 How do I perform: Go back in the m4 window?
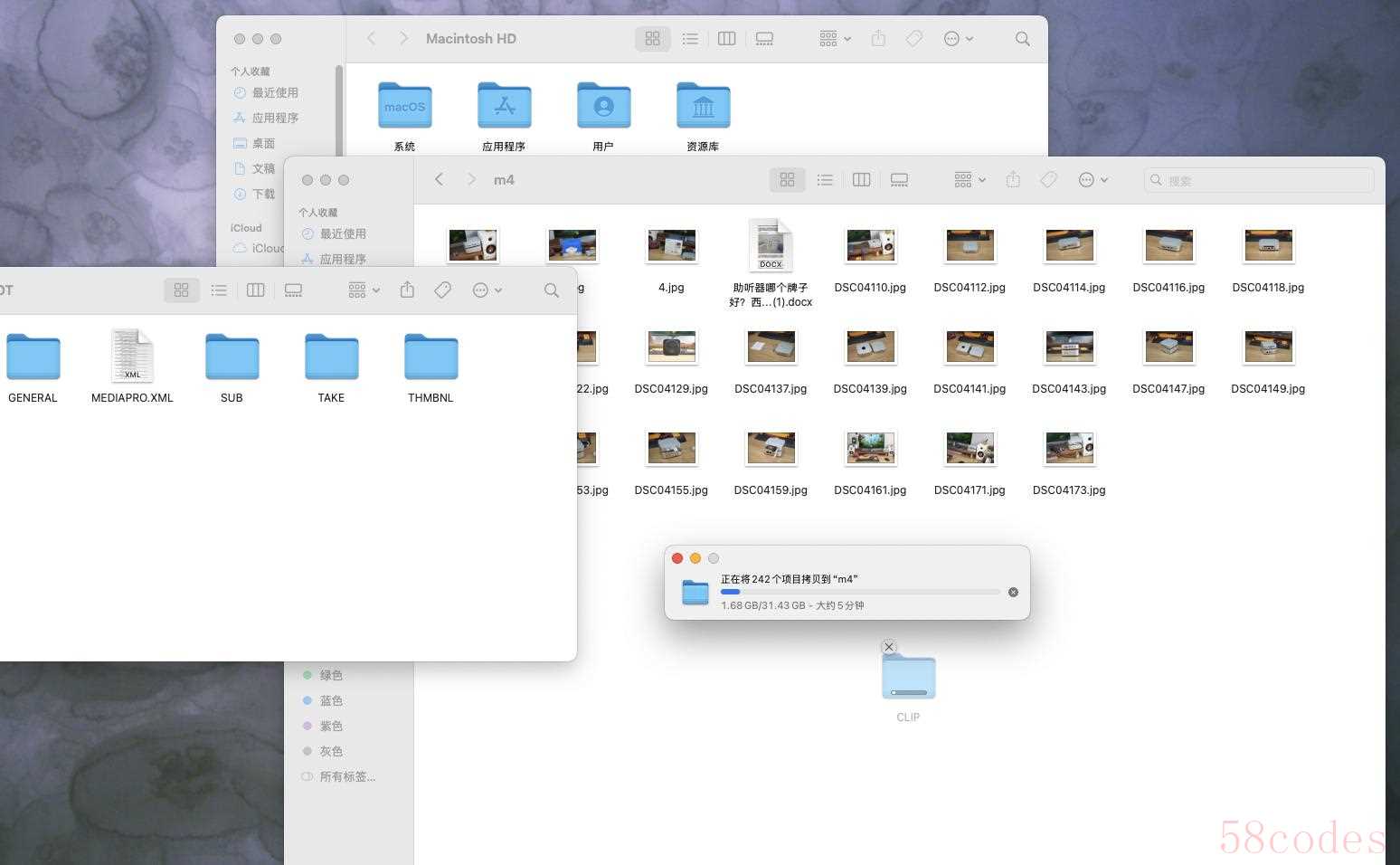pos(440,179)
